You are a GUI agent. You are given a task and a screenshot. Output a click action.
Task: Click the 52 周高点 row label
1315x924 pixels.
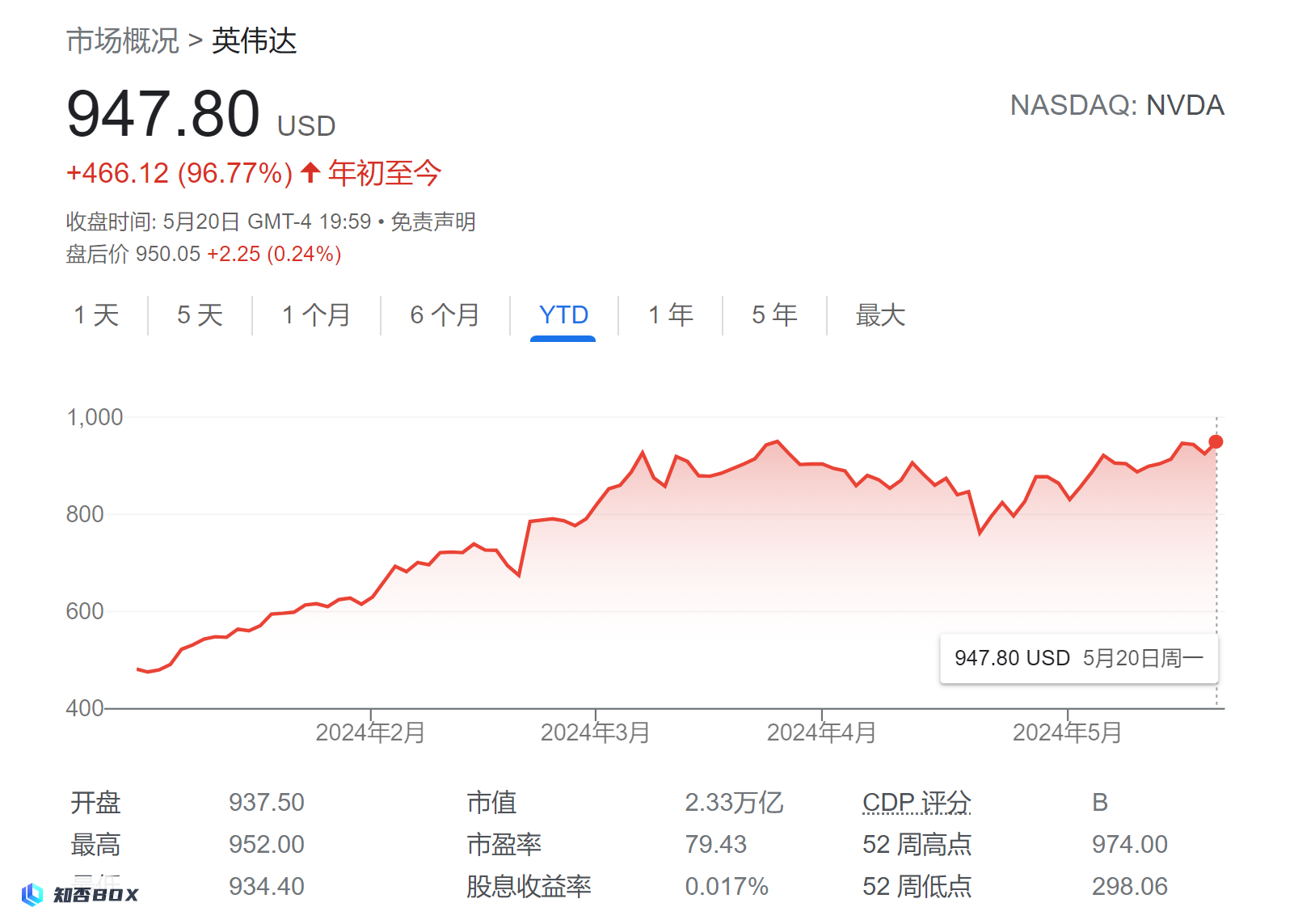point(917,844)
